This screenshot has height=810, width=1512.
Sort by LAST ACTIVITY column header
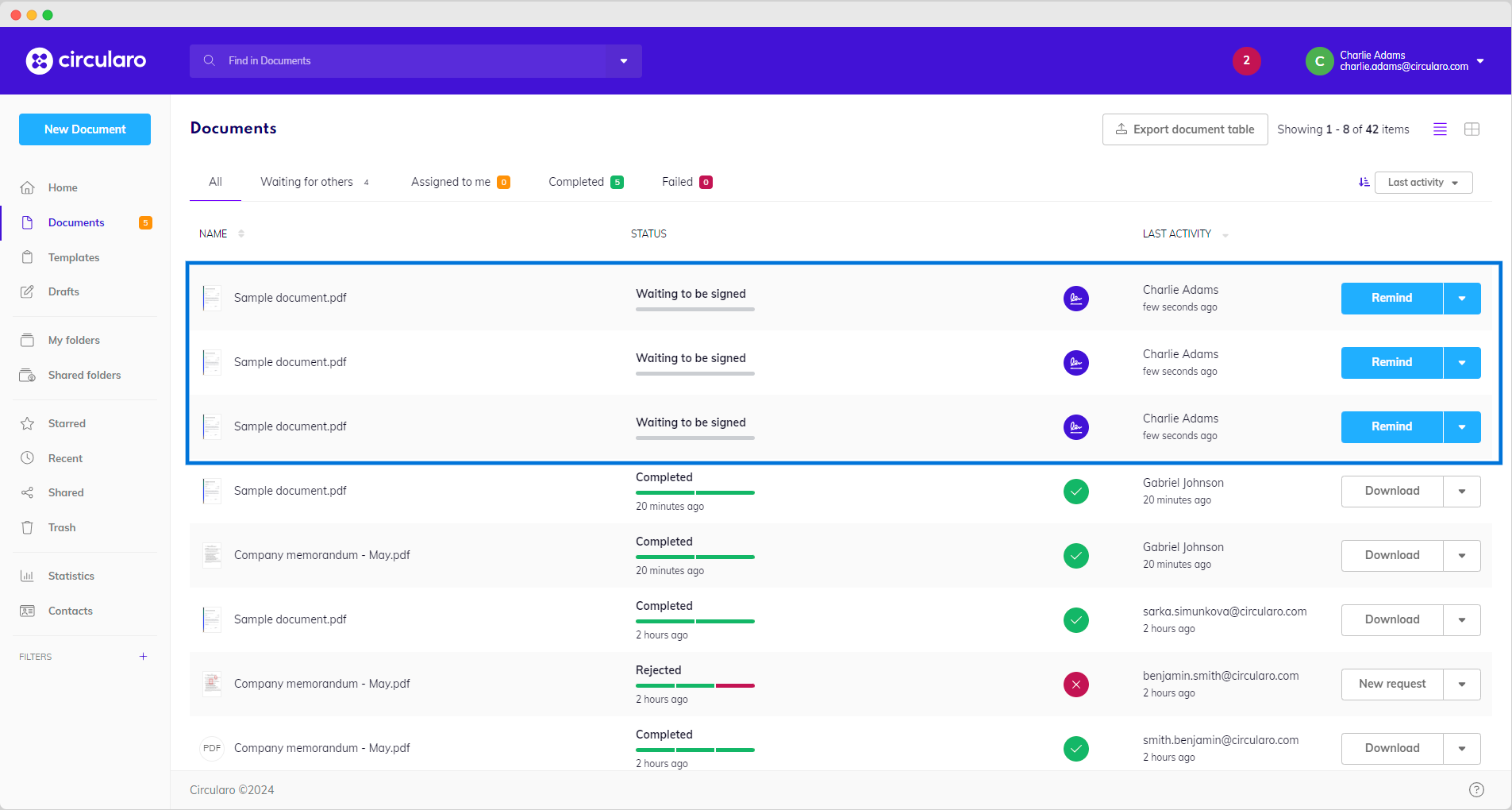pos(1177,233)
